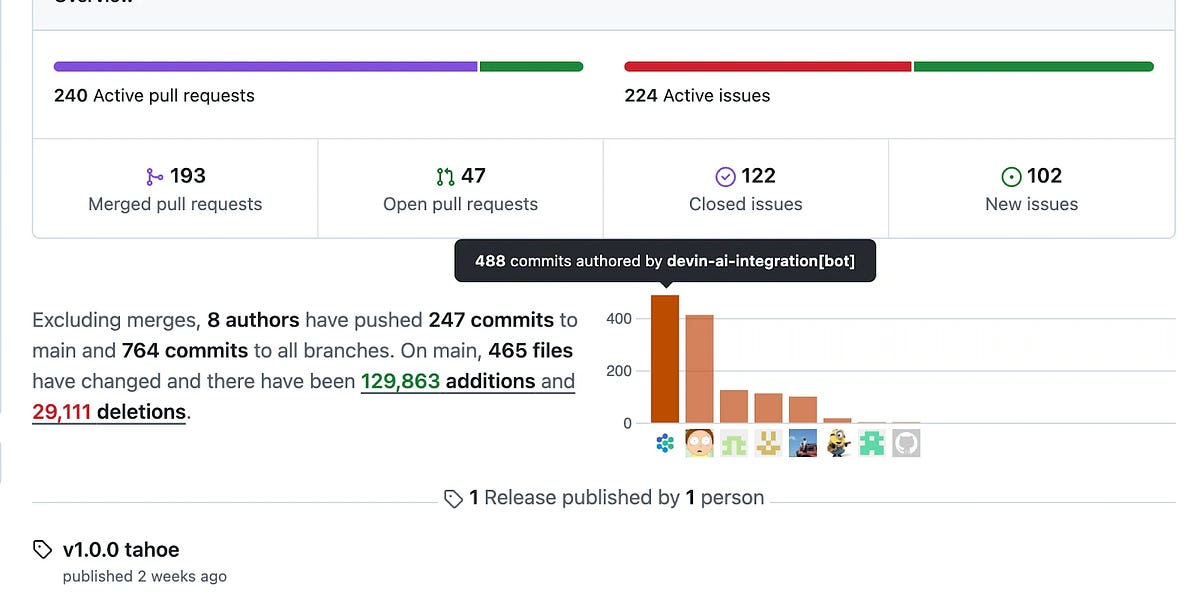Click the 200 axis label on the chart
1200x600 pixels.
point(619,371)
